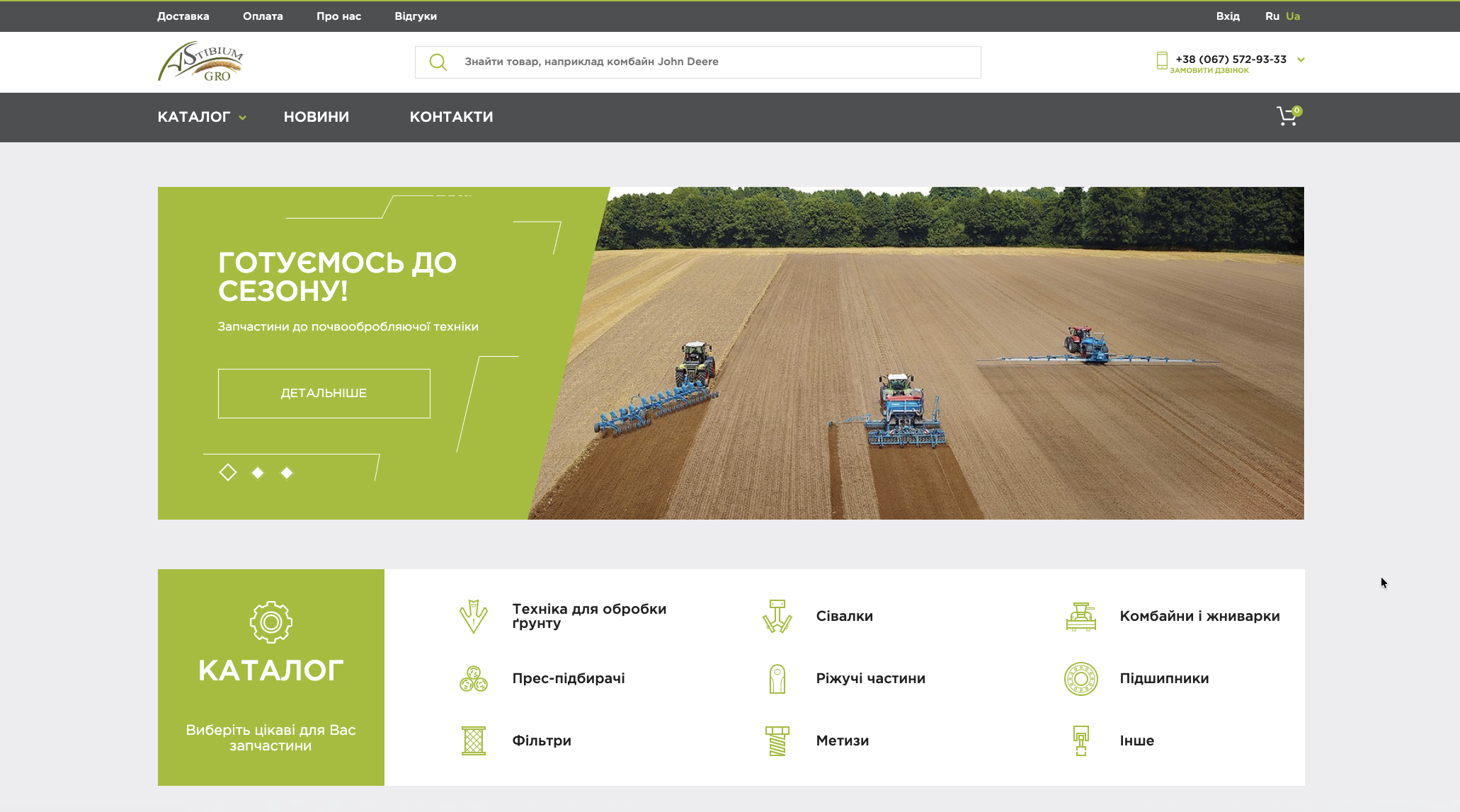Click Виберіть цікаві для Вас запчастини text

pos(270,738)
